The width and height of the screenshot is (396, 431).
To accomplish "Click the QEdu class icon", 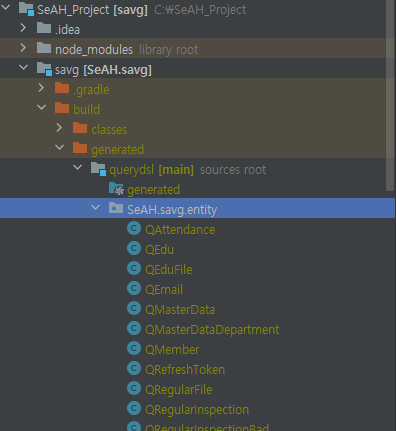I will tap(134, 249).
